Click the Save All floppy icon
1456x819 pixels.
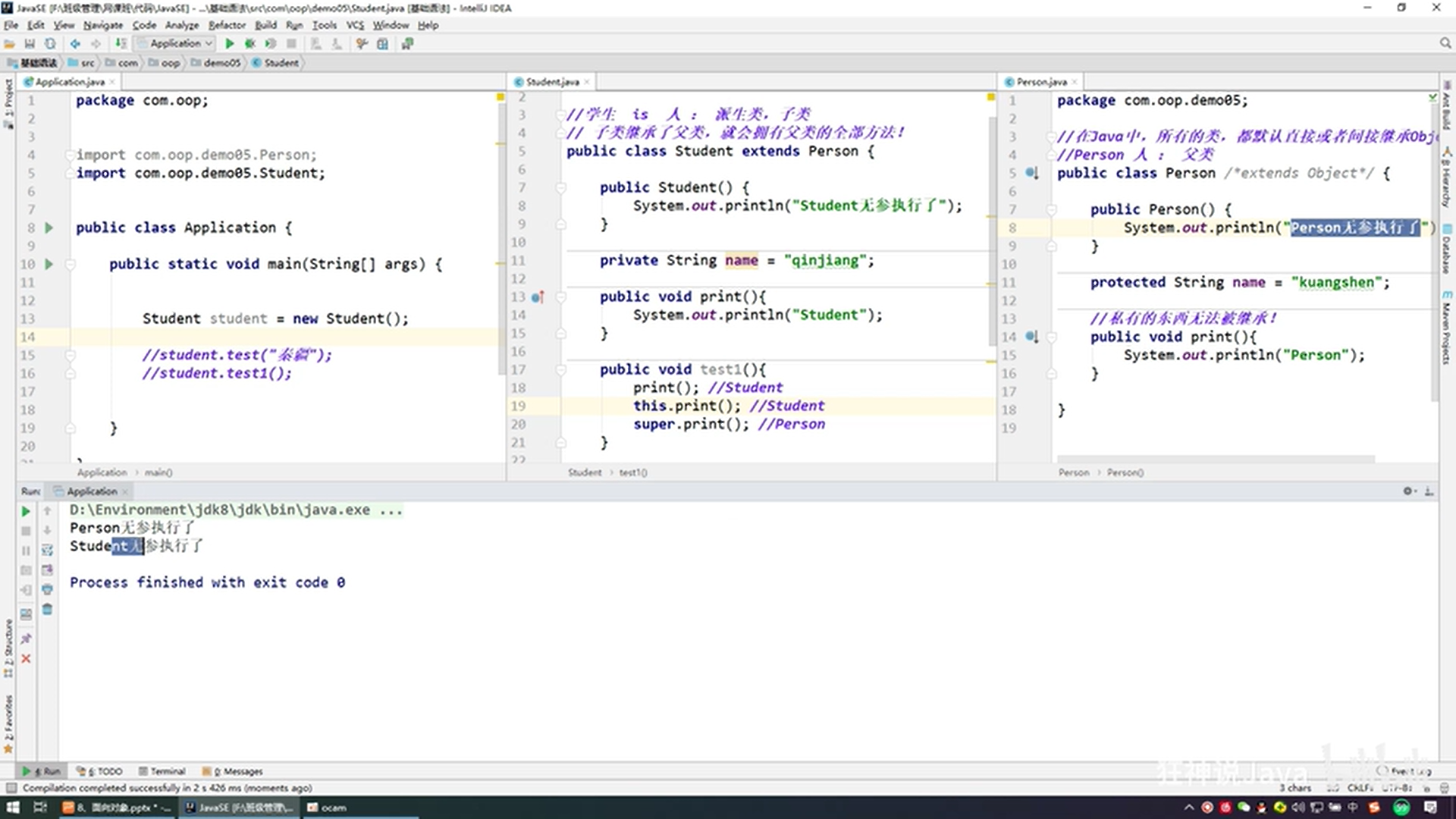[x=30, y=44]
